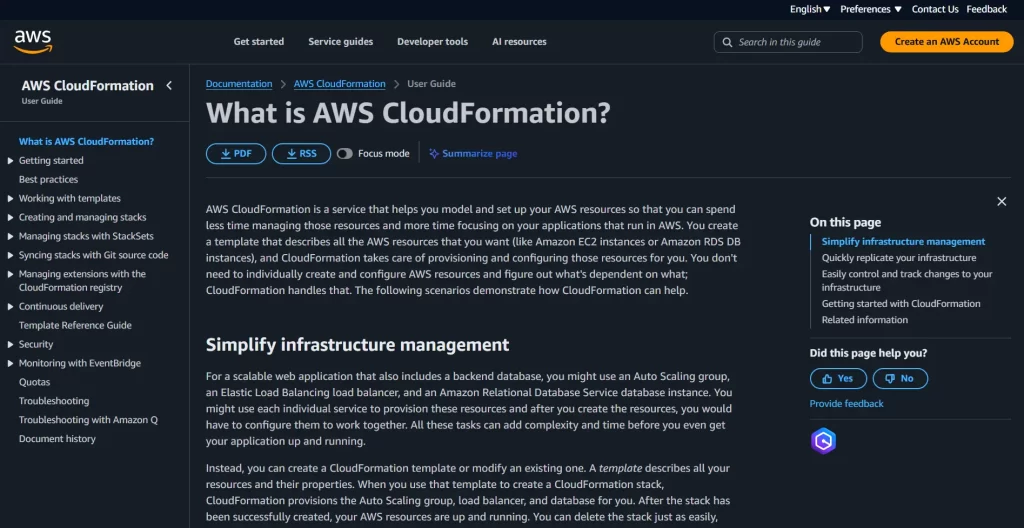This screenshot has height=528, width=1024.
Task: Expand Managing extensions with the CloudFormation registry
Action: point(10,274)
